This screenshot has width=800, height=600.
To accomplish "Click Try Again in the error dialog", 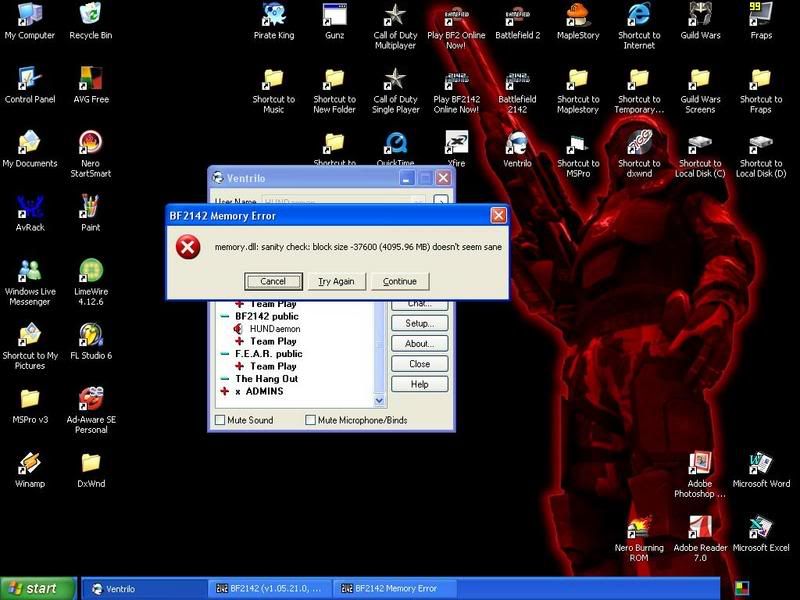I will tap(336, 281).
